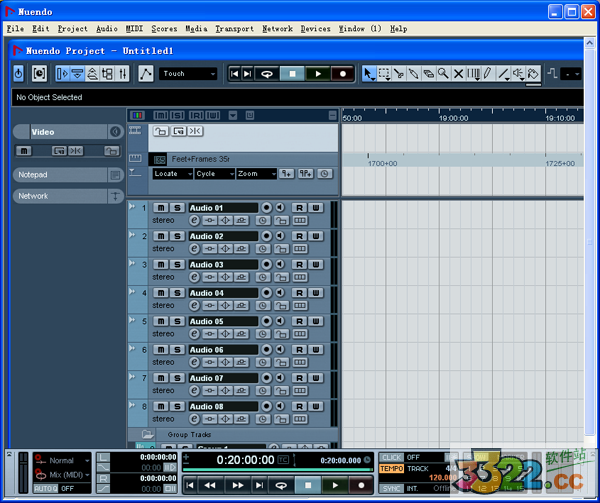Select the Split scissors tool

pyautogui.click(x=399, y=73)
